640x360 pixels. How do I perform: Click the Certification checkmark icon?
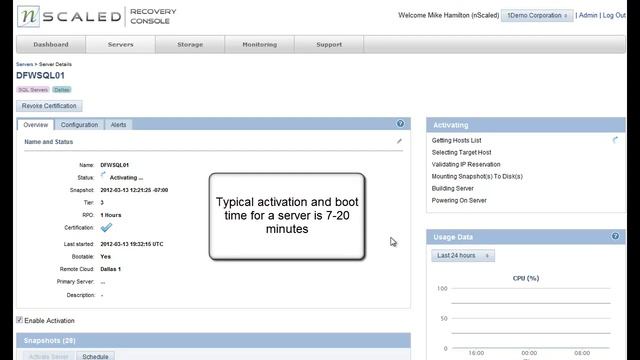106,227
